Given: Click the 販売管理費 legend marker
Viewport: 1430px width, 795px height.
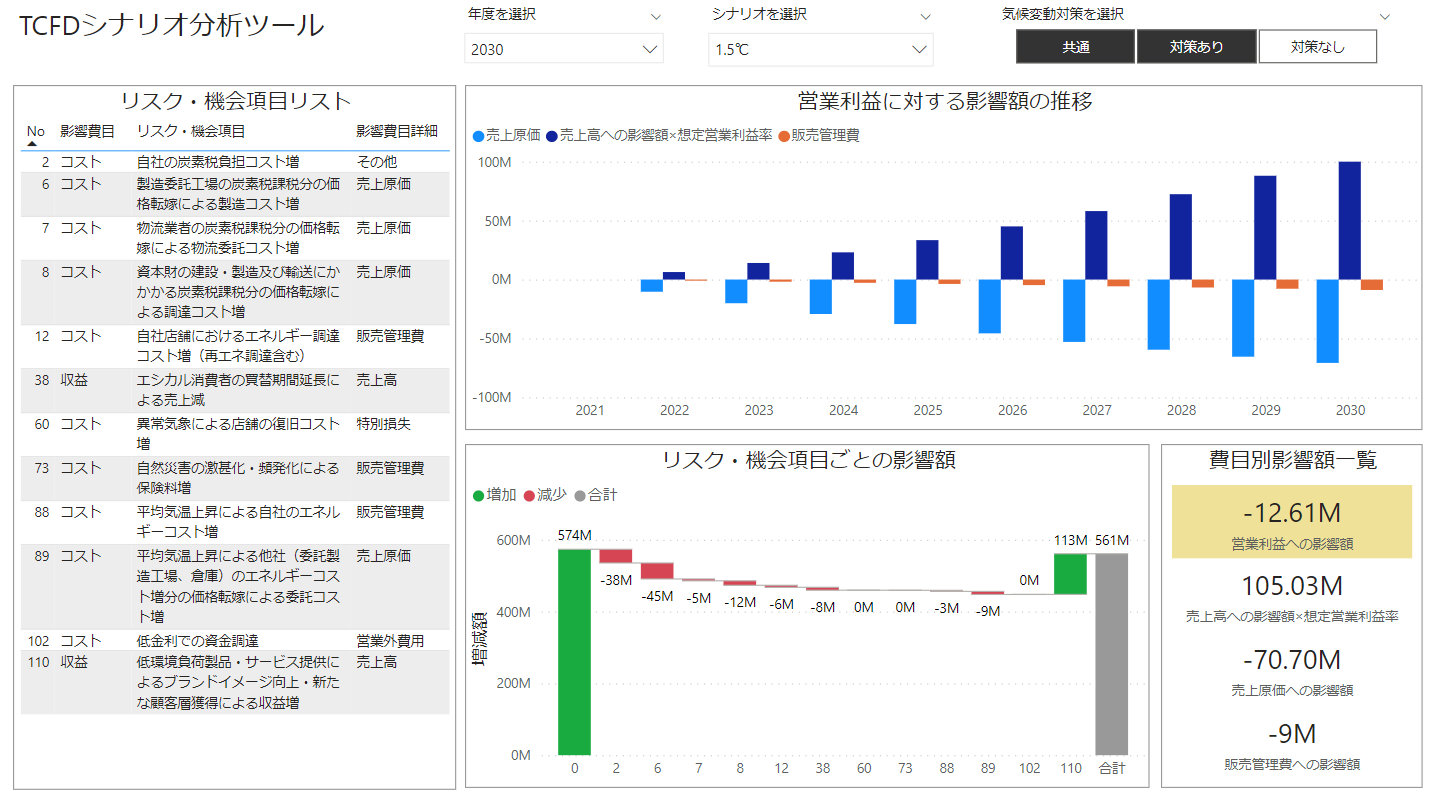Looking at the screenshot, I should point(784,135).
